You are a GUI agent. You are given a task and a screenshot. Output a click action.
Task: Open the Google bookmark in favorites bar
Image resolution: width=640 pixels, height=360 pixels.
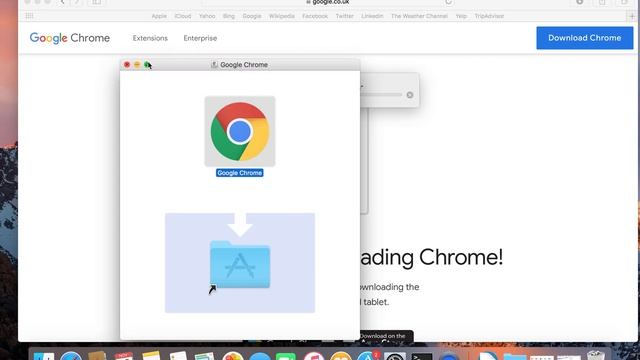(x=252, y=16)
